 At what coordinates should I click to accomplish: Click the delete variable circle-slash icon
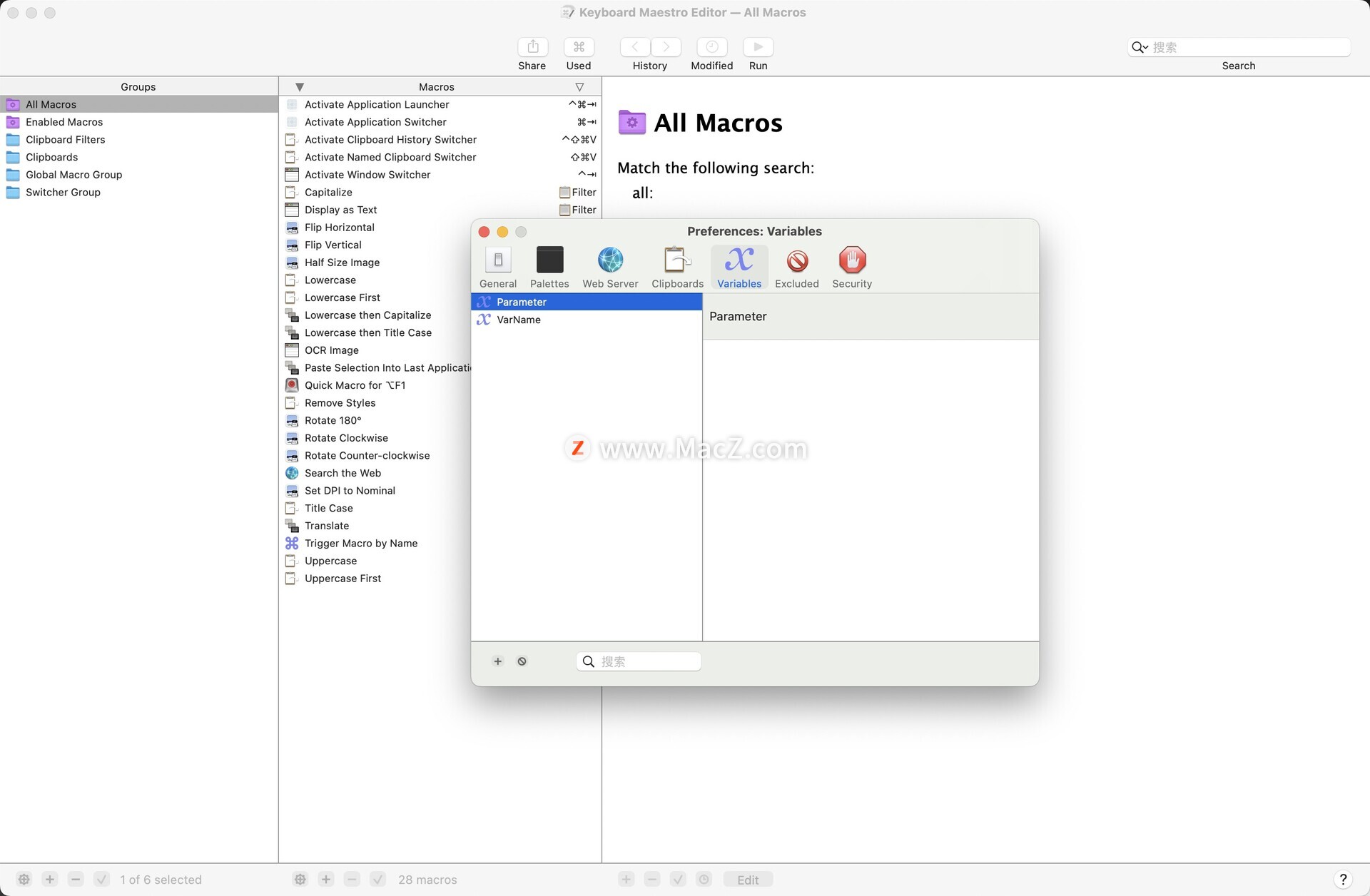click(522, 661)
